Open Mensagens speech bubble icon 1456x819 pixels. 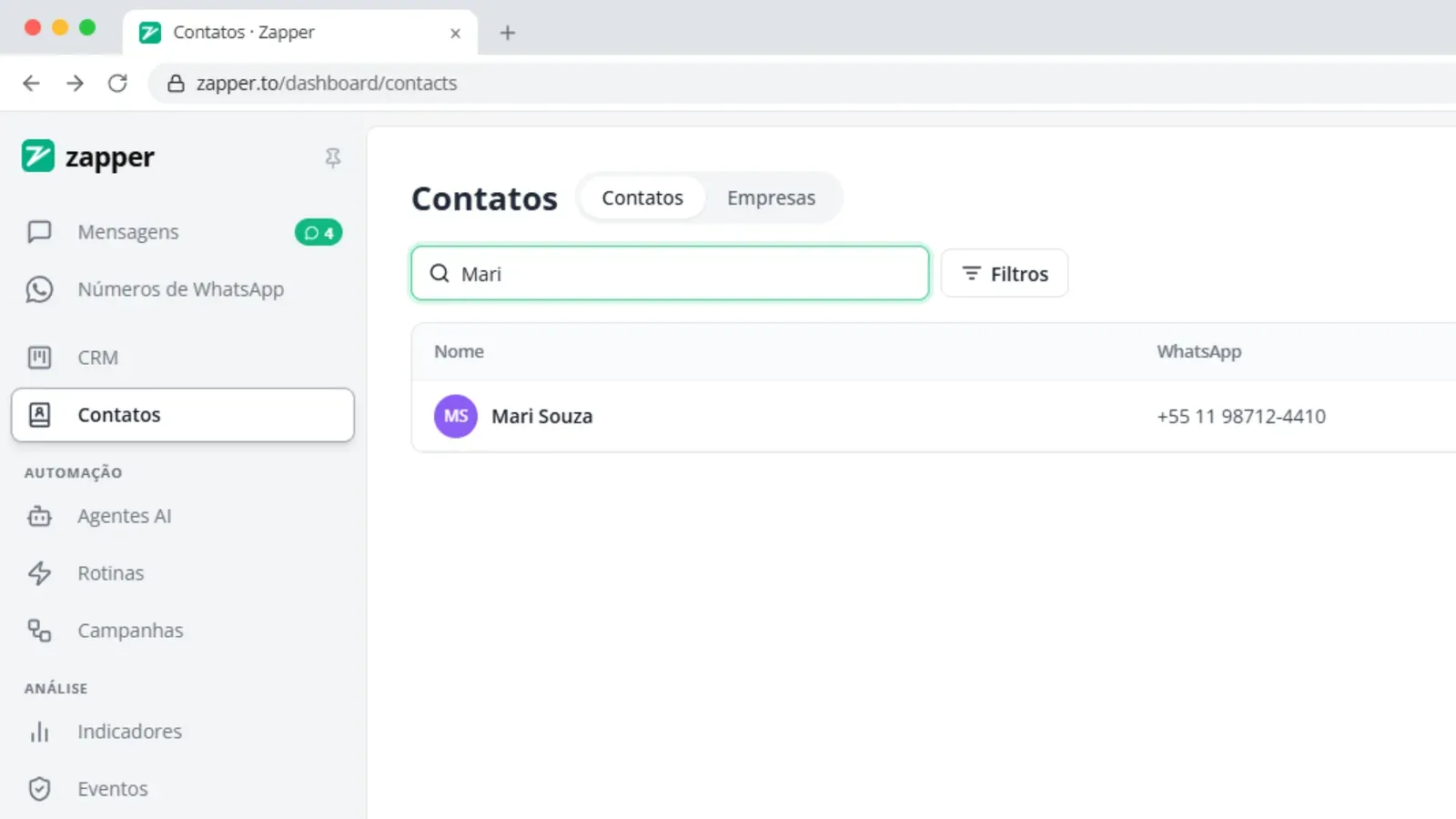click(39, 232)
